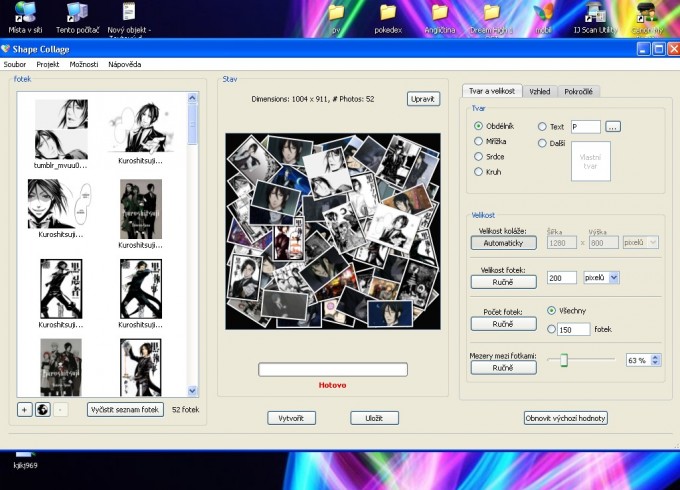The width and height of the screenshot is (680, 490).
Task: Open the py folder on desktop
Action: [336, 18]
